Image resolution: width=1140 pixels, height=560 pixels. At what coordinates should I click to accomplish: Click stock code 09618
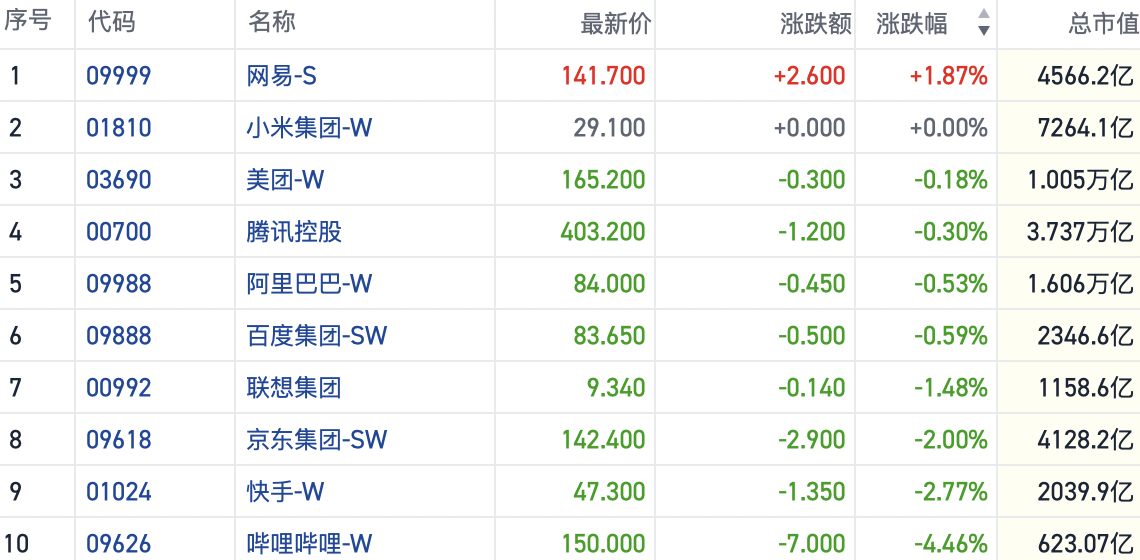tap(119, 440)
